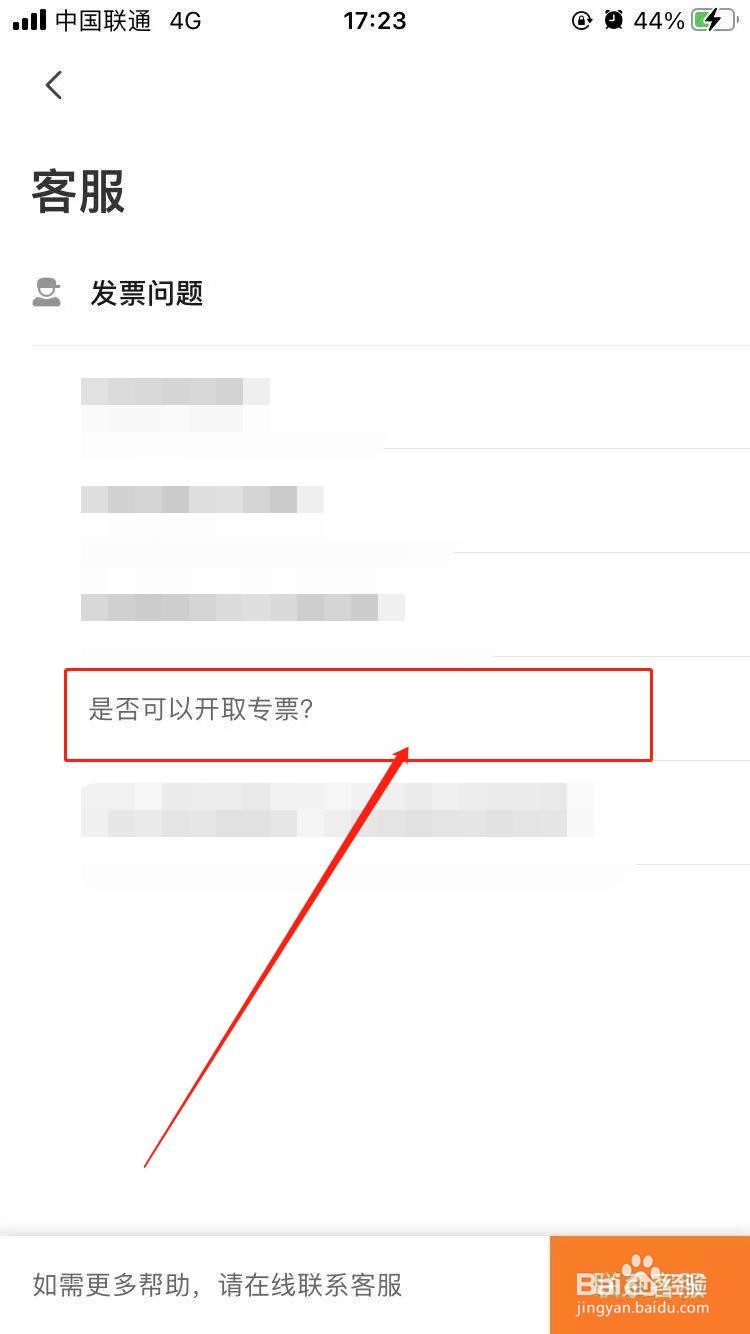Screen dimensions: 750x1334
Task: Tap the 4G network indicator
Action: pos(185,20)
